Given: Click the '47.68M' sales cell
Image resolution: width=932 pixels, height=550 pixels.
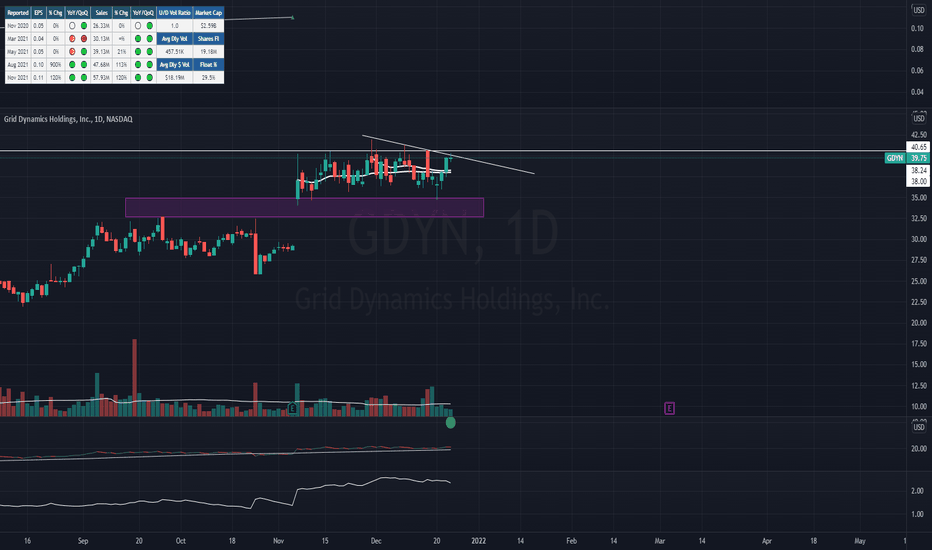Looking at the screenshot, I should coord(102,64).
